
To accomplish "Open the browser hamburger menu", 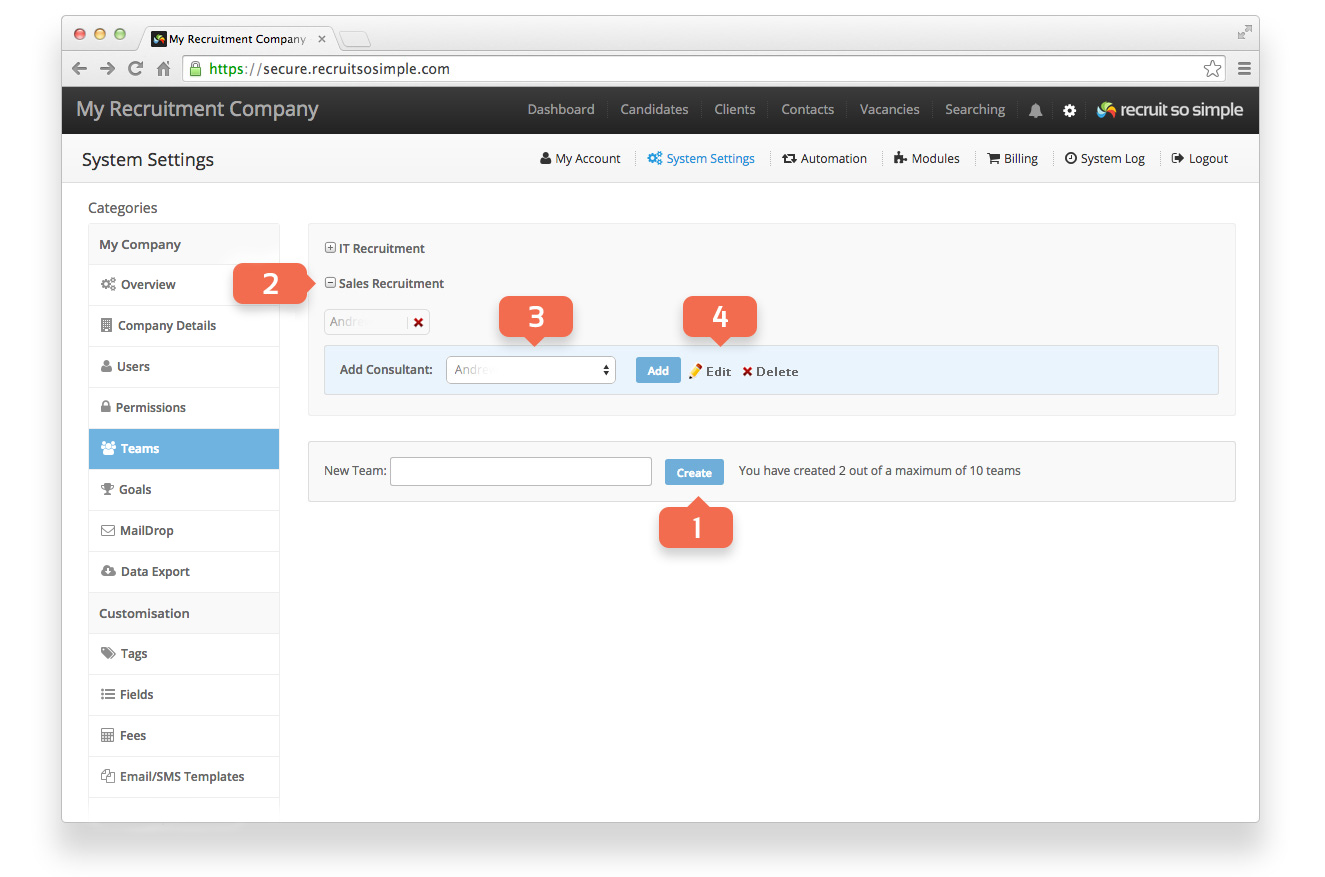I will pos(1244,69).
